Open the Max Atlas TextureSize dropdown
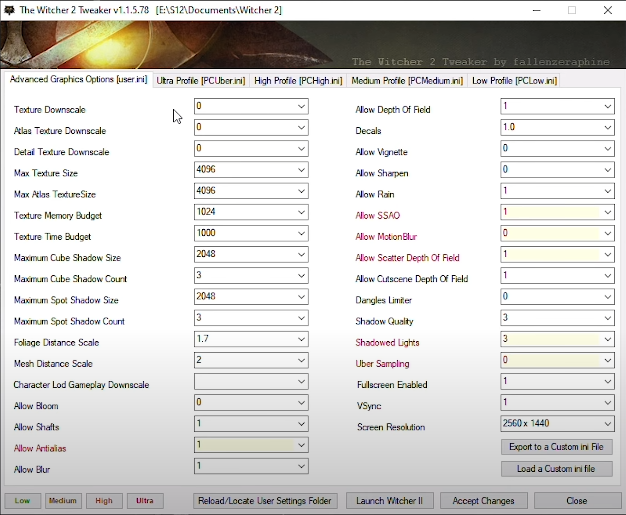Image resolution: width=626 pixels, height=515 pixels. coord(251,191)
